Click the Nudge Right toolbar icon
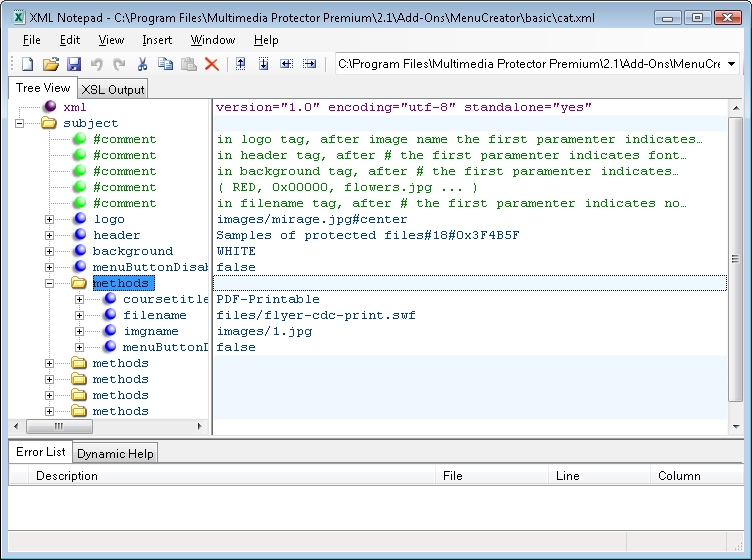Viewport: 752px width, 560px height. 309,64
